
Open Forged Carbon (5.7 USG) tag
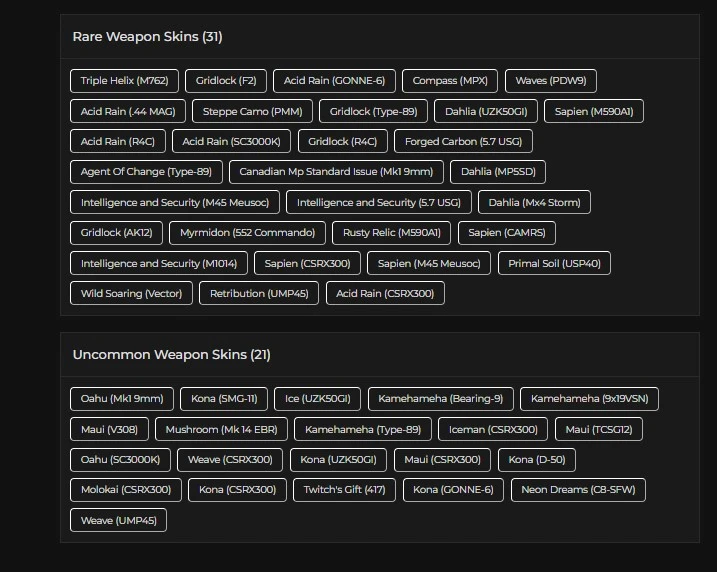pyautogui.click(x=463, y=141)
